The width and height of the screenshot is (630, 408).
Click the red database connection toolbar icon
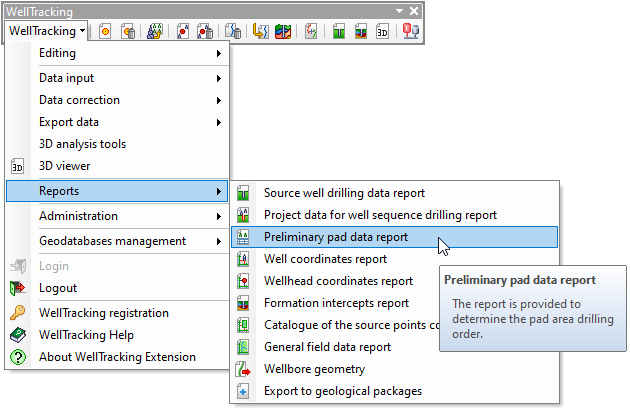click(x=411, y=31)
